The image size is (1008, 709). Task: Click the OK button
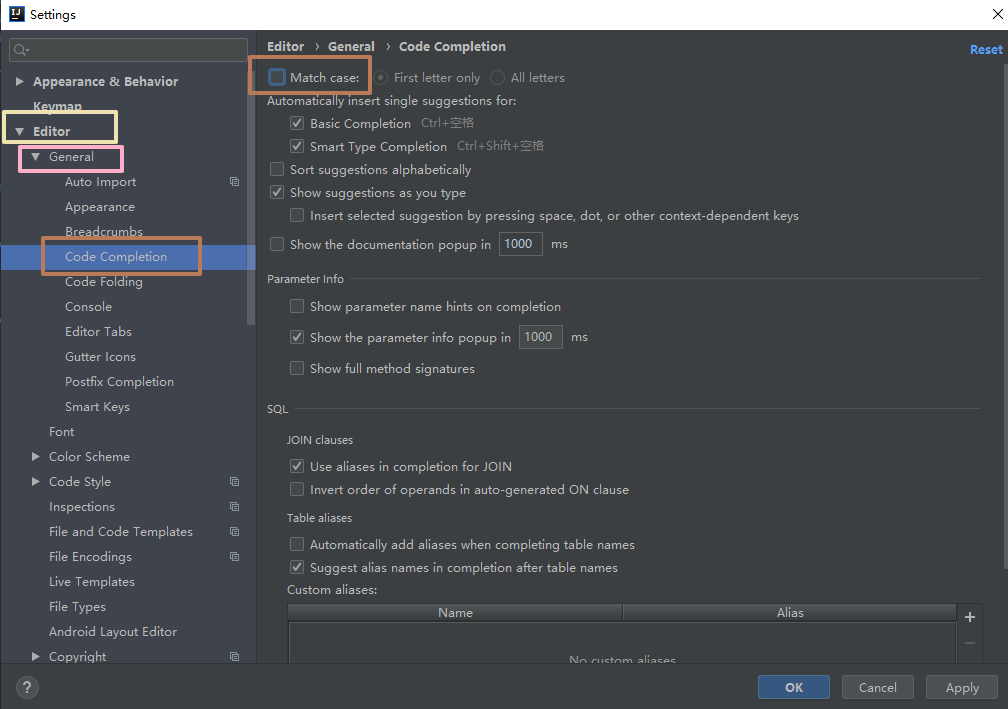pos(794,687)
